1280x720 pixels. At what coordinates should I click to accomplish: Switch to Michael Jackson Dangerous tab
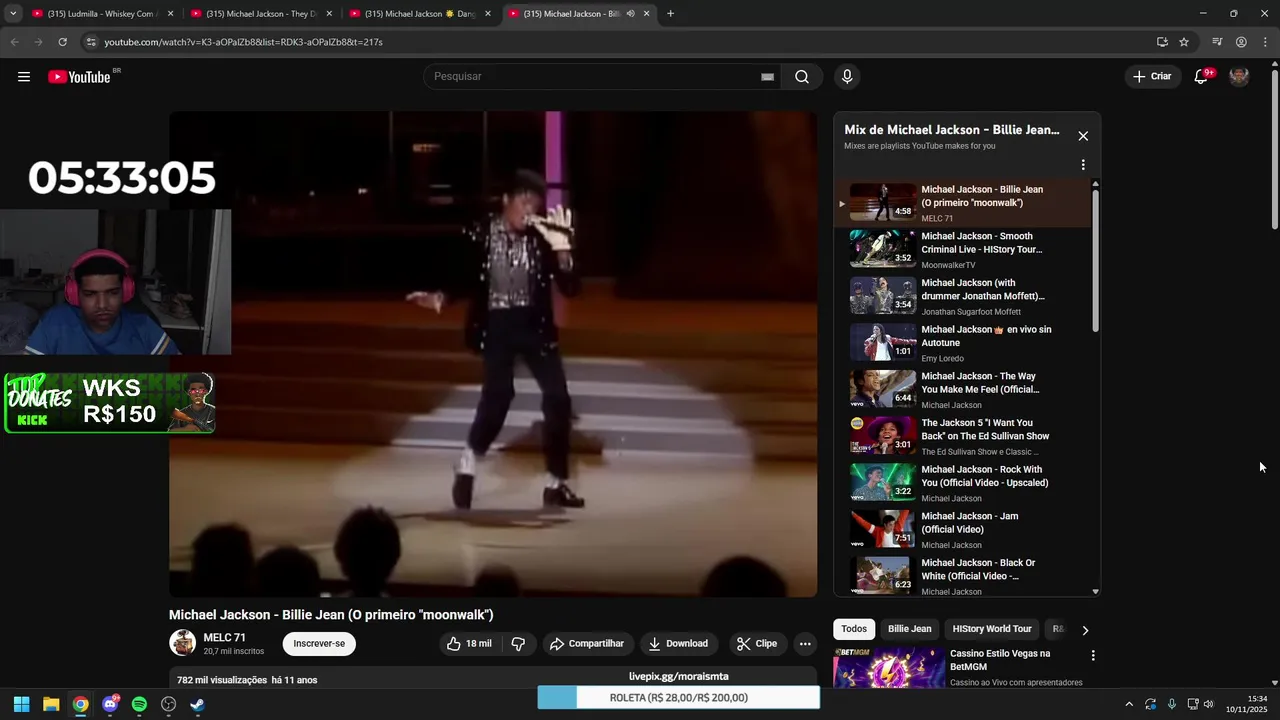click(419, 14)
